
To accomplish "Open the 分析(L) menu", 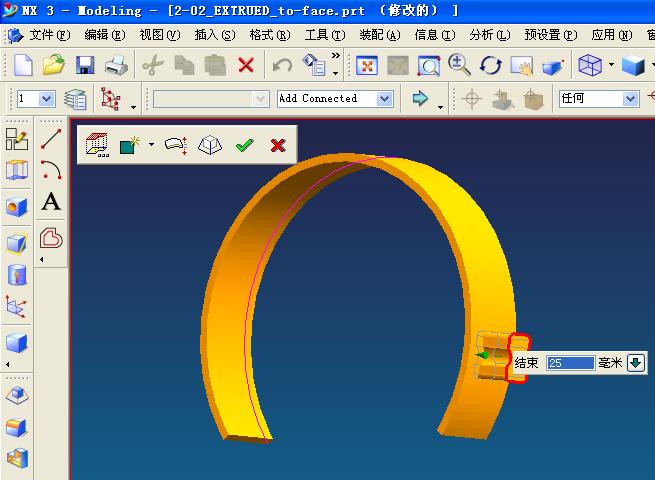I will [490, 35].
